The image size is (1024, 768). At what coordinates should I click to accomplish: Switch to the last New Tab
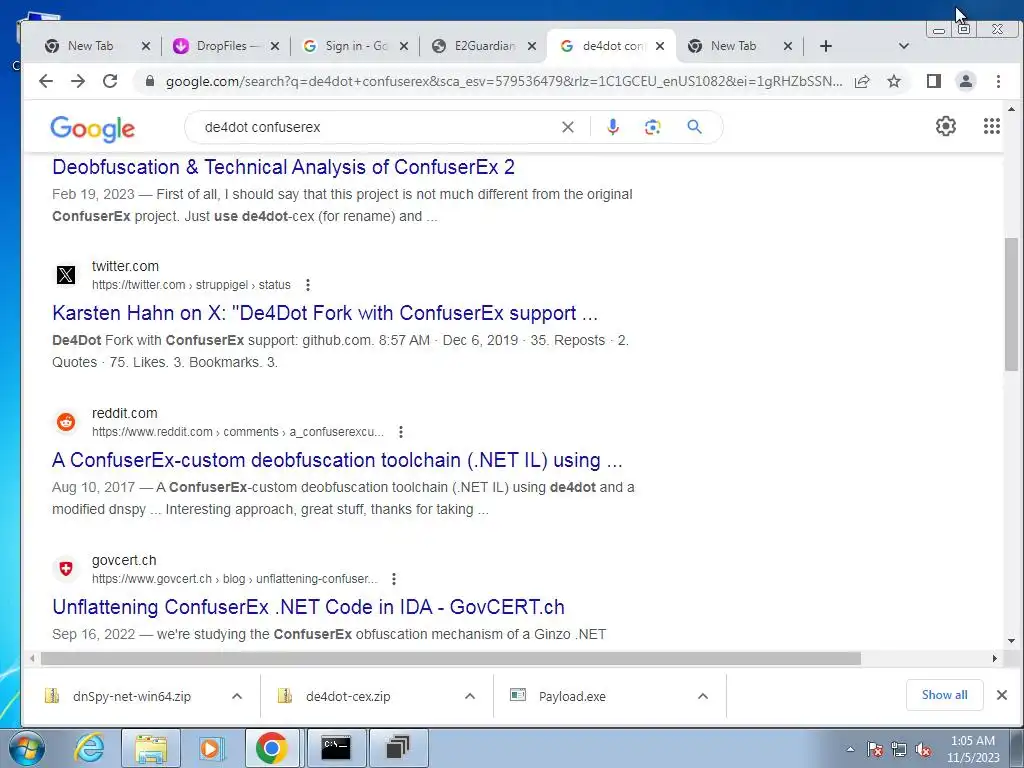[733, 46]
